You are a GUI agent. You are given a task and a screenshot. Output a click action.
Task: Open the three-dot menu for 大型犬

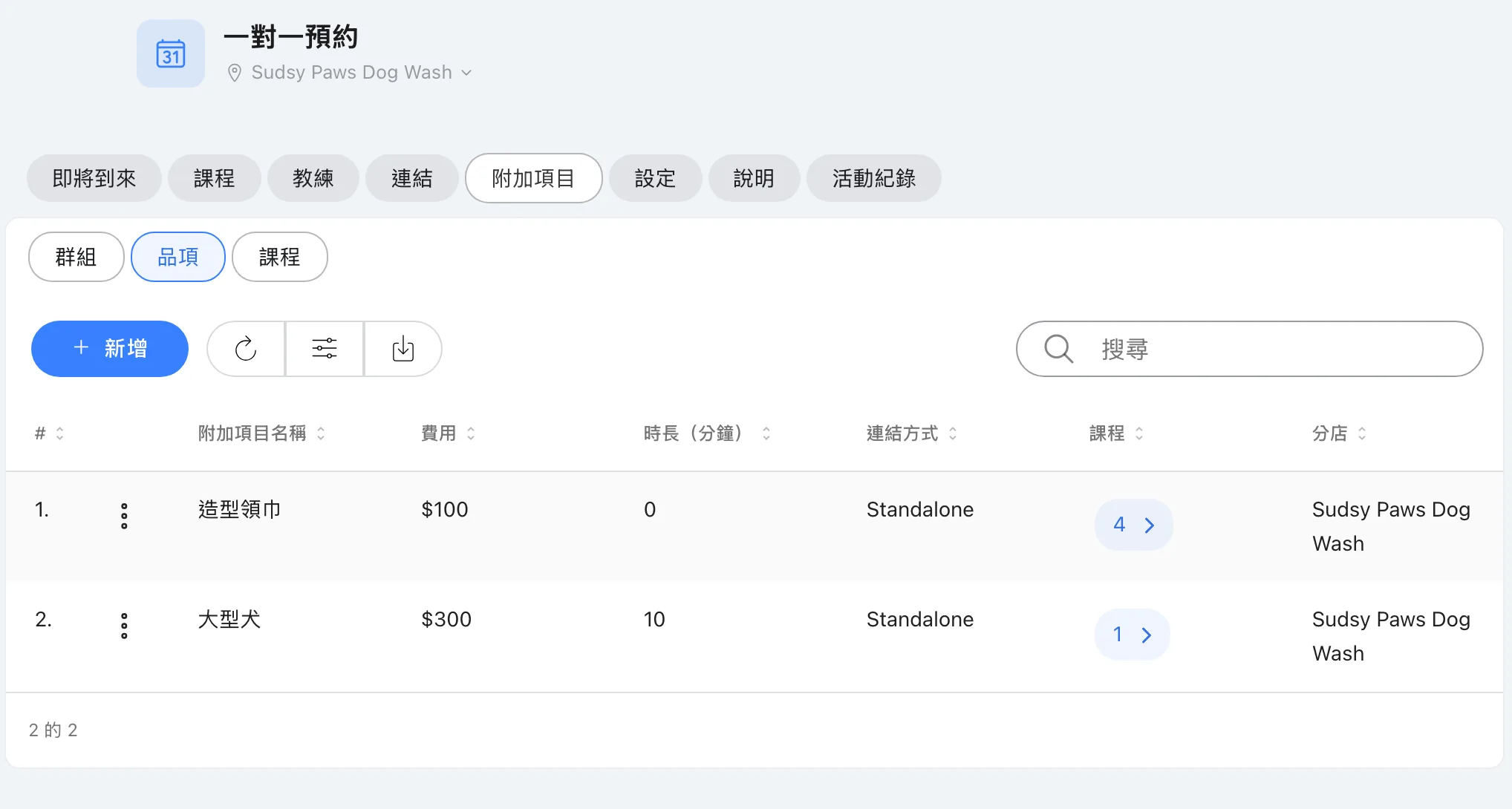point(124,626)
